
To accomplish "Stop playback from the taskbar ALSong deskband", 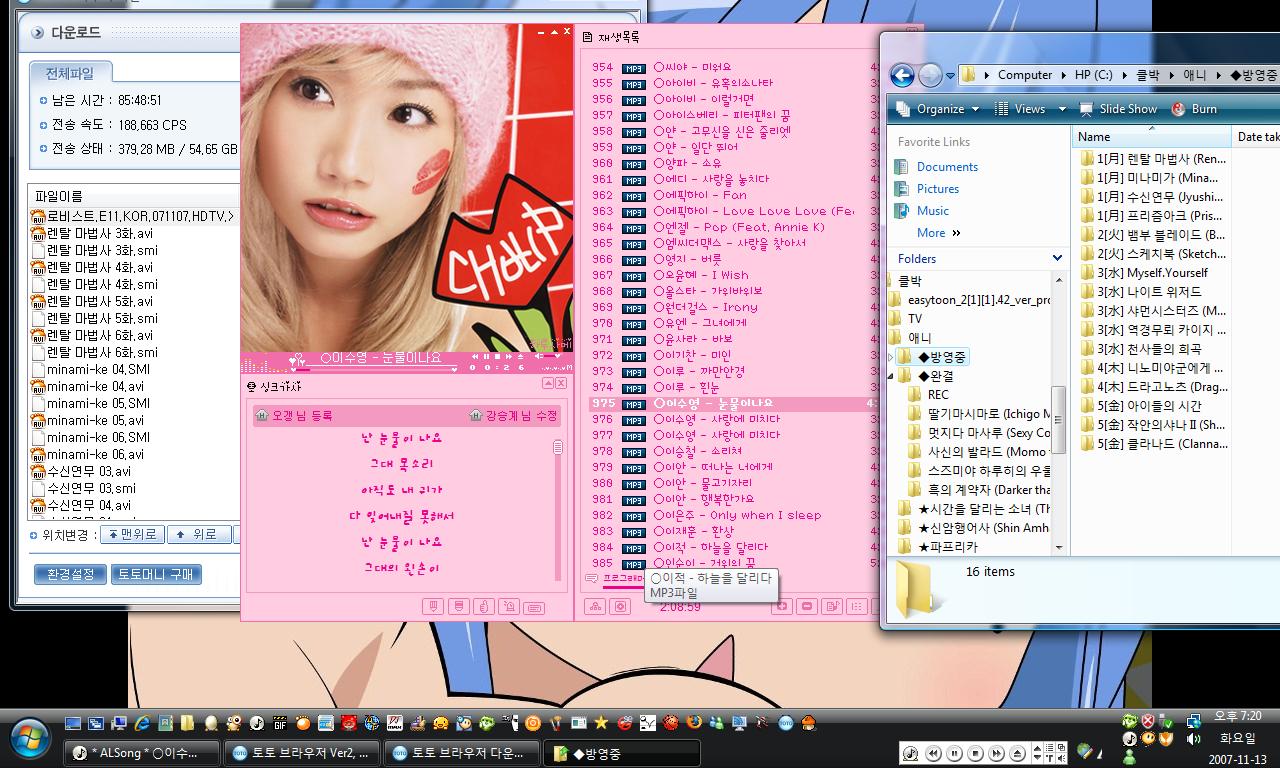I will [x=975, y=753].
